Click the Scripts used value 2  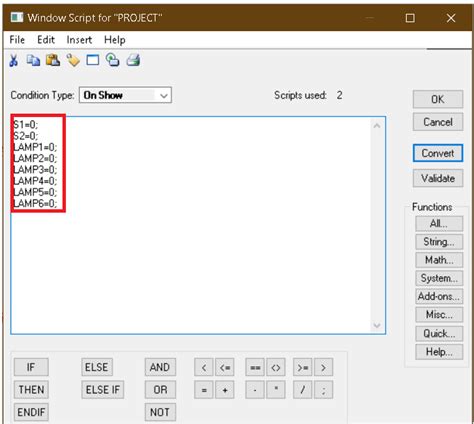click(339, 95)
